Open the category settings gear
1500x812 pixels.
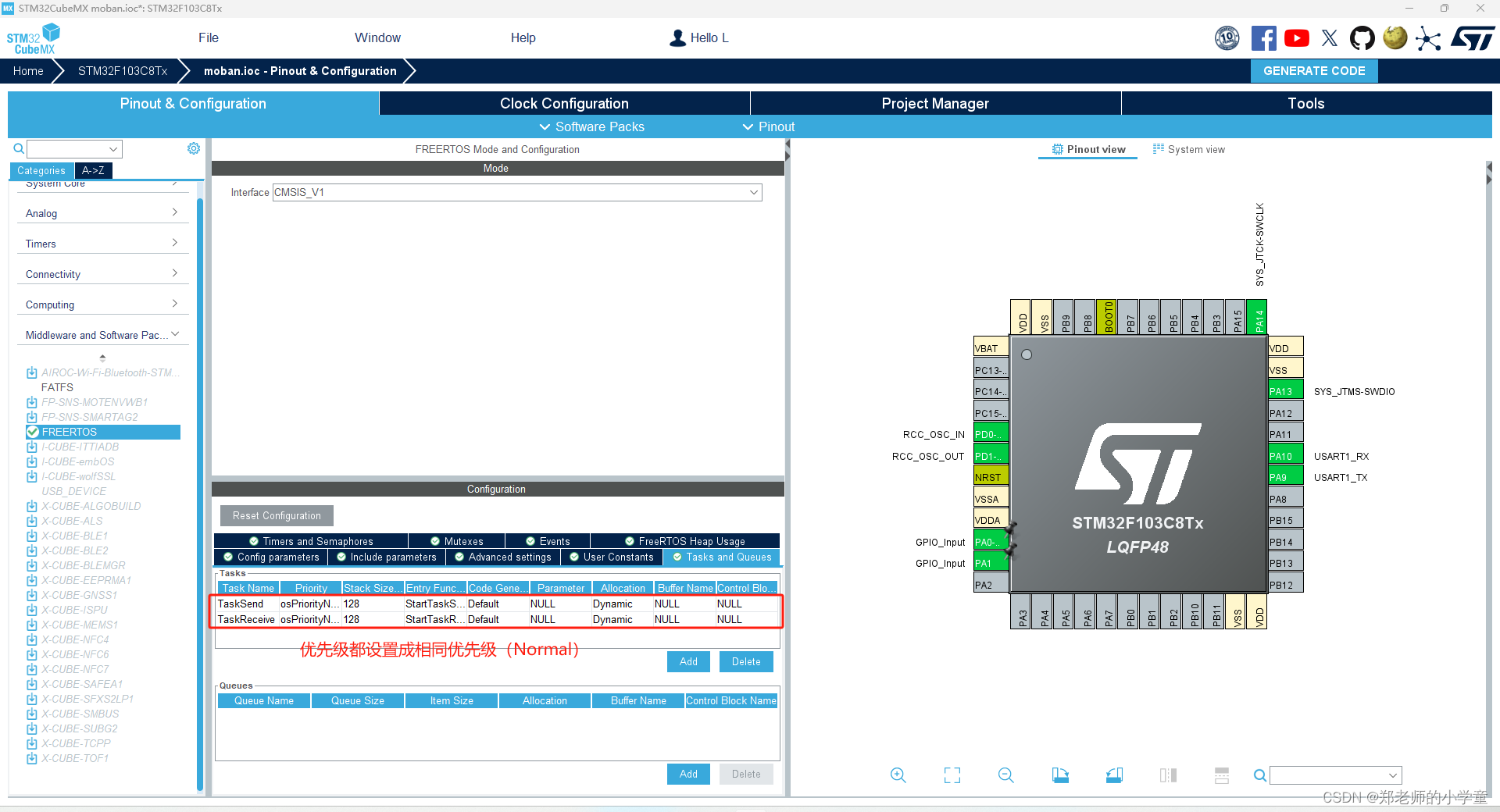[194, 148]
